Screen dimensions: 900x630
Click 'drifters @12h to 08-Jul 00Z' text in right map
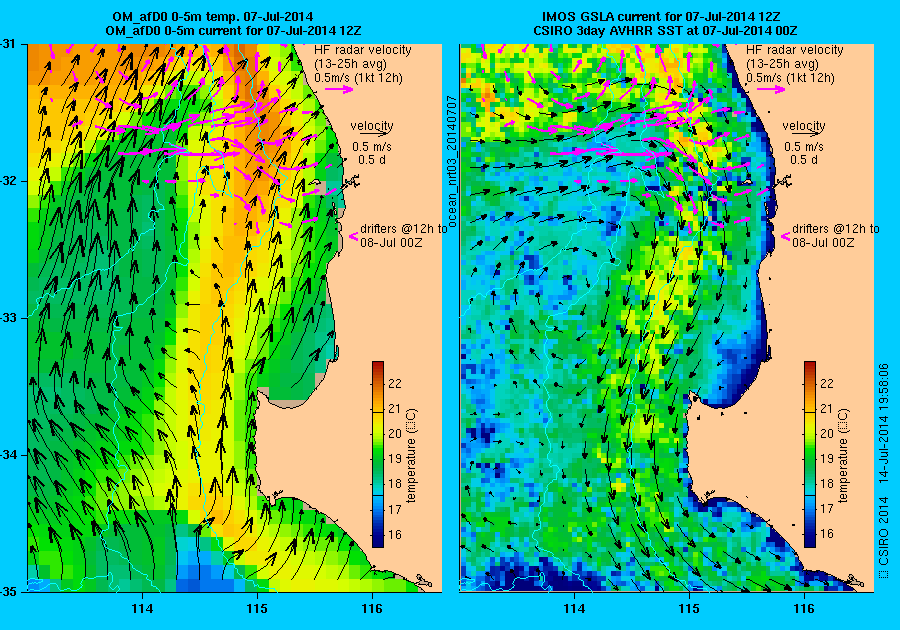tap(836, 236)
